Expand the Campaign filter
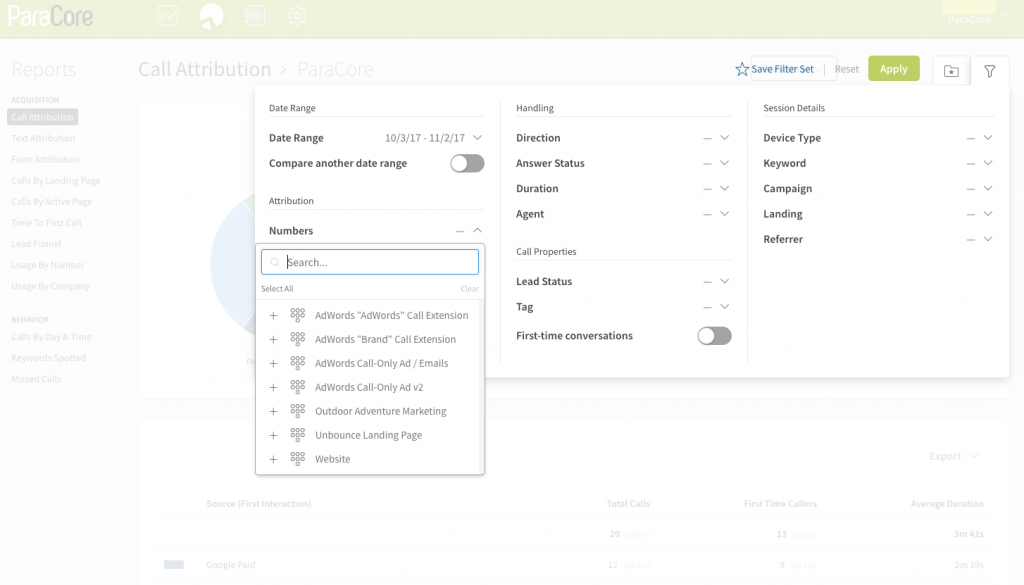The image size is (1024, 585). [988, 189]
